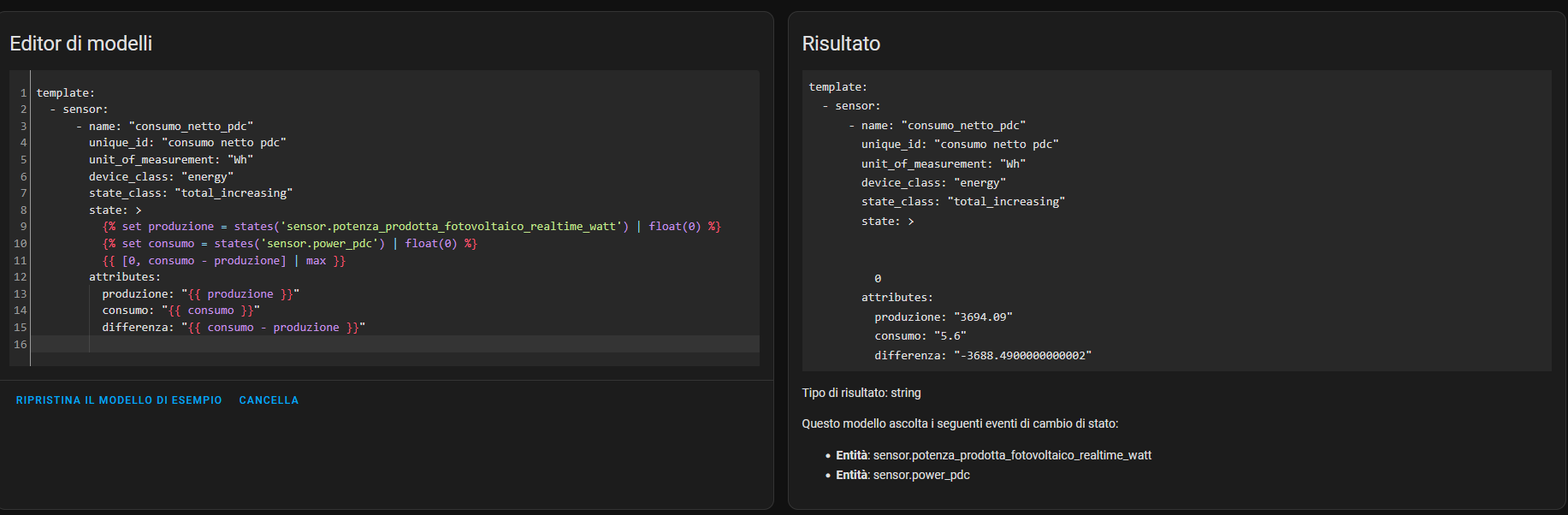Click result line state_class: "total_increasing"
The width and height of the screenshot is (1568, 515).
tap(963, 202)
